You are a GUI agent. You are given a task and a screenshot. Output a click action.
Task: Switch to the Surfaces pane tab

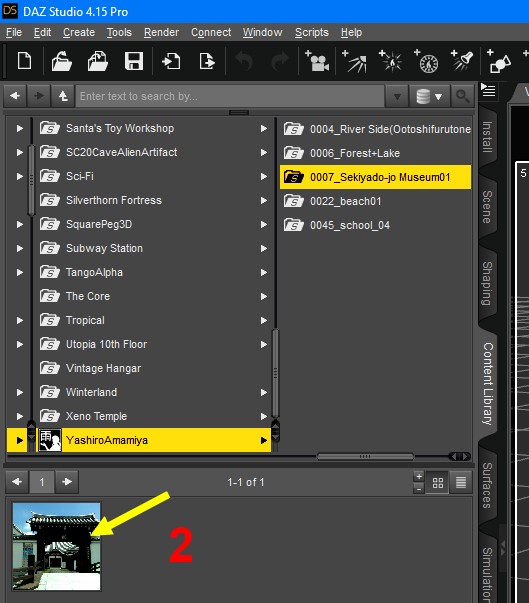[487, 485]
